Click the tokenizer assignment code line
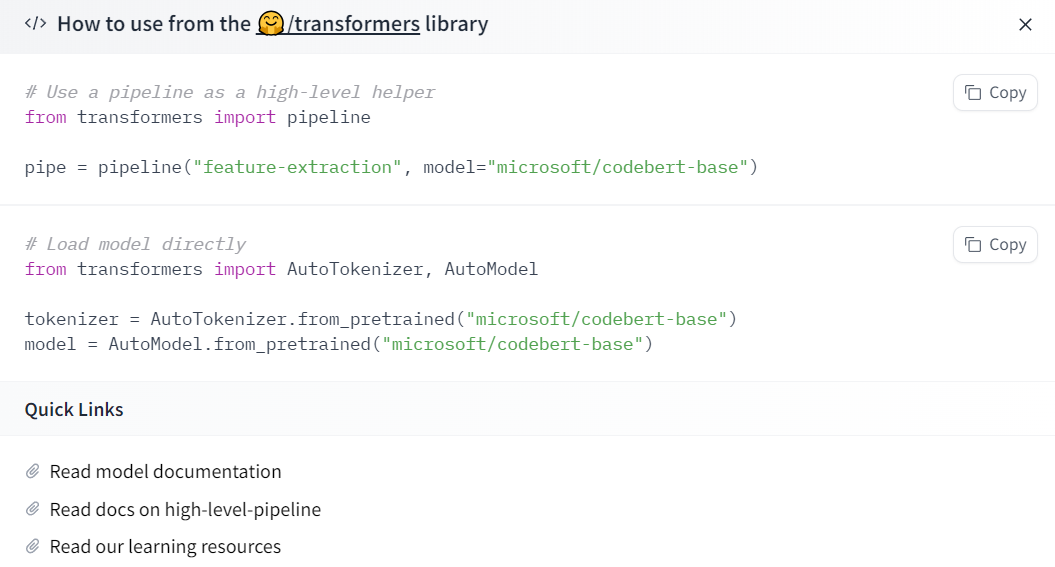Viewport: 1055px width, 567px height. click(x=380, y=319)
